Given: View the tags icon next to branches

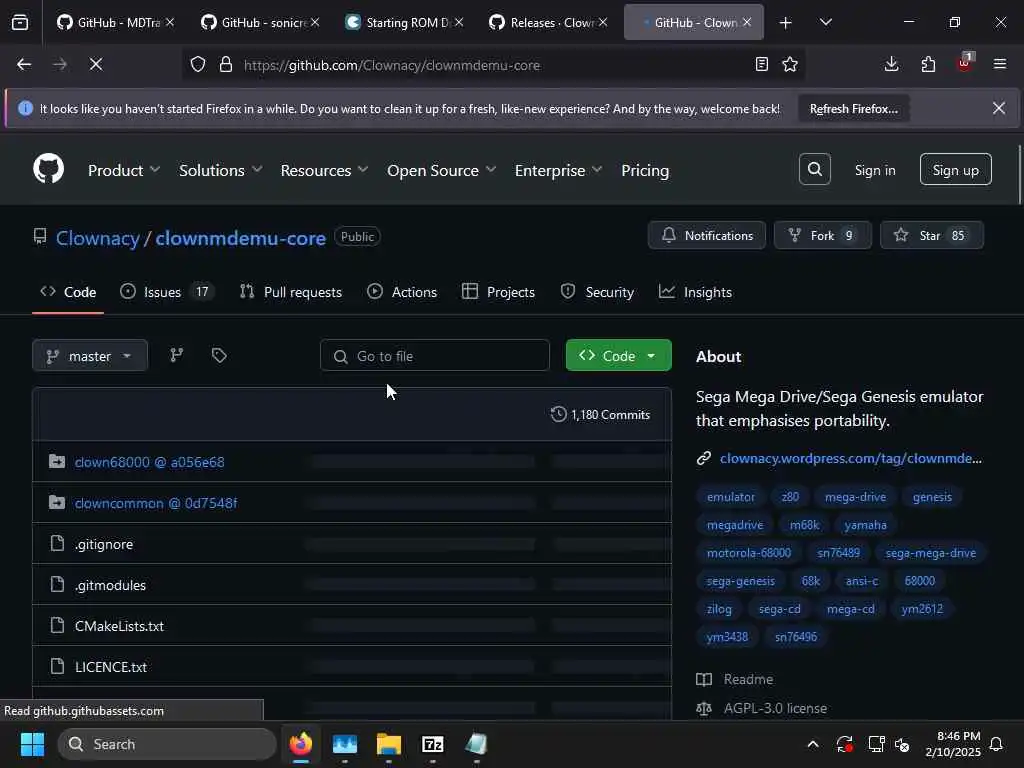Looking at the screenshot, I should [x=219, y=355].
